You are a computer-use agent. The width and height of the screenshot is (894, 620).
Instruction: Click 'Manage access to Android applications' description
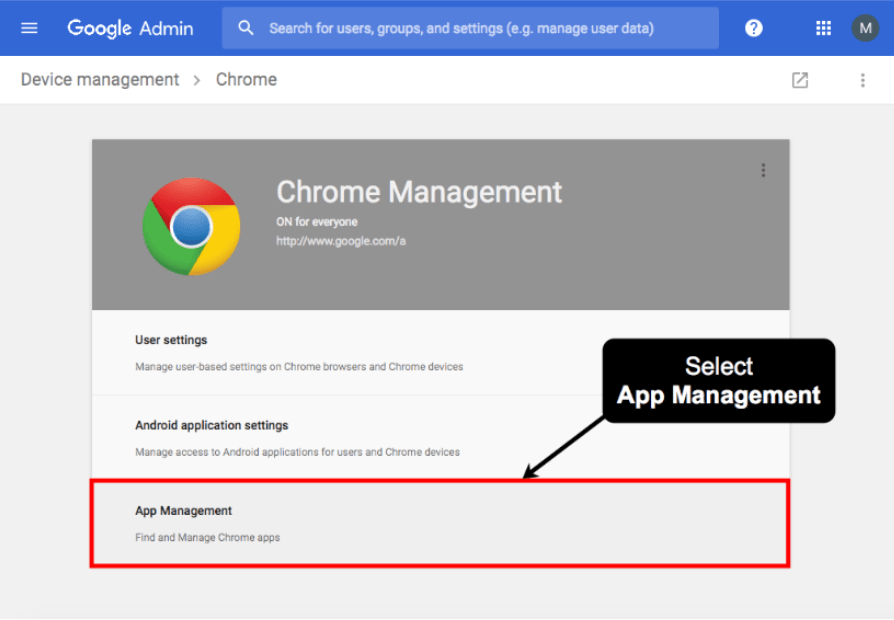[297, 452]
